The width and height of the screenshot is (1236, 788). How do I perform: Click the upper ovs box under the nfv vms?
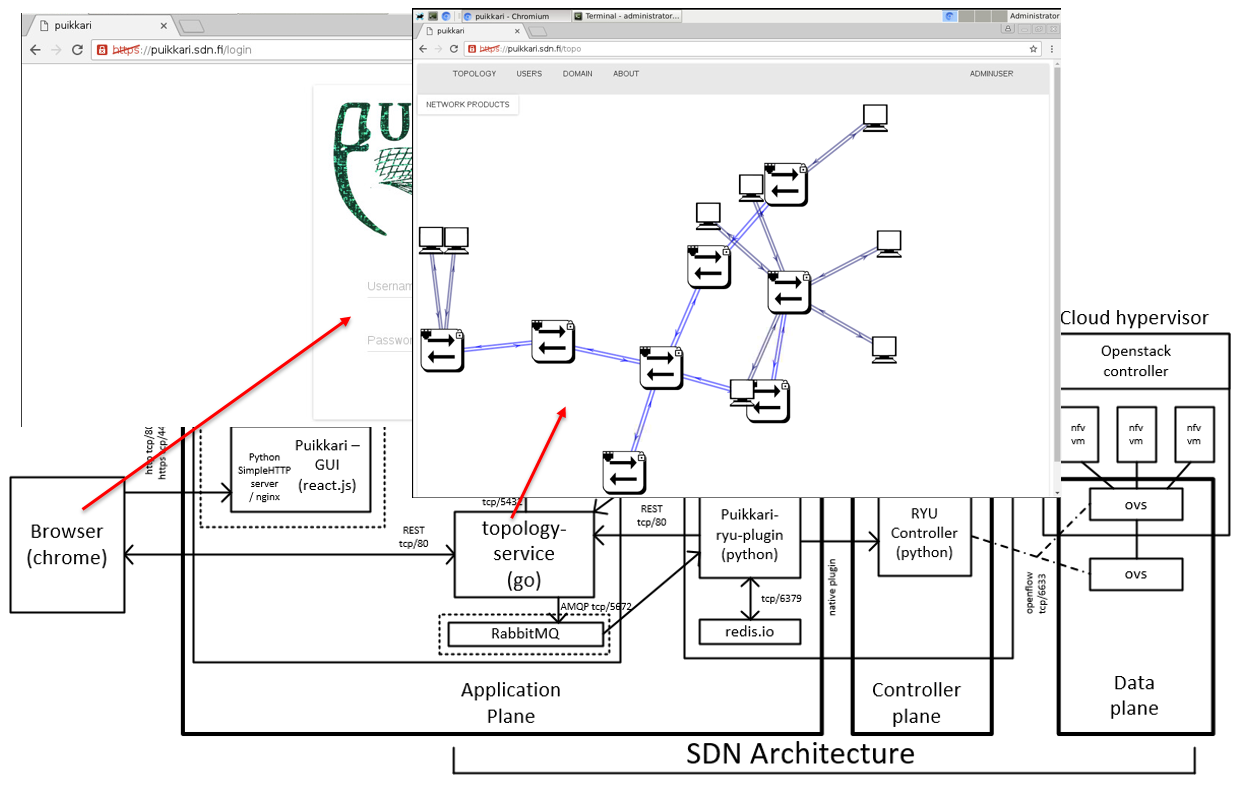[1136, 504]
